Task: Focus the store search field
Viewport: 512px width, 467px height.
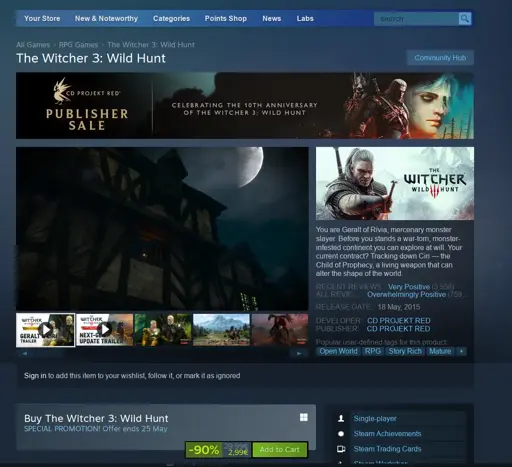Action: (x=416, y=19)
